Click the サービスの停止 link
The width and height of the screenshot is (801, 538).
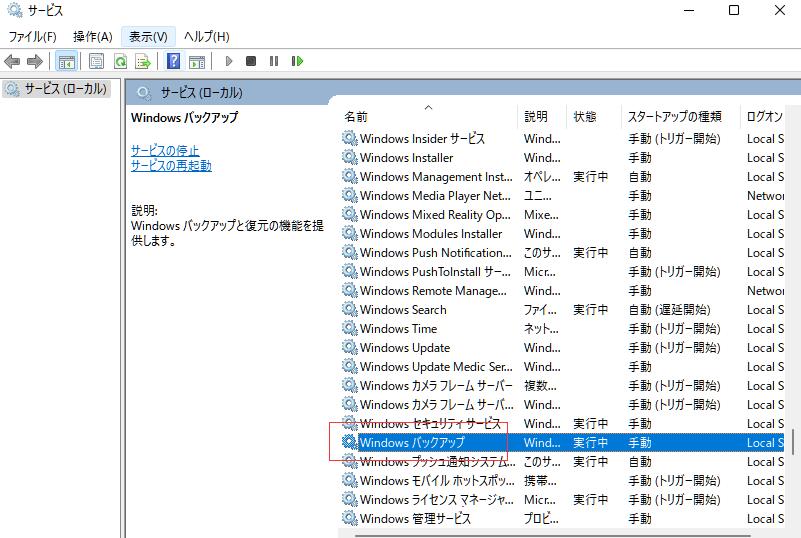coord(165,151)
